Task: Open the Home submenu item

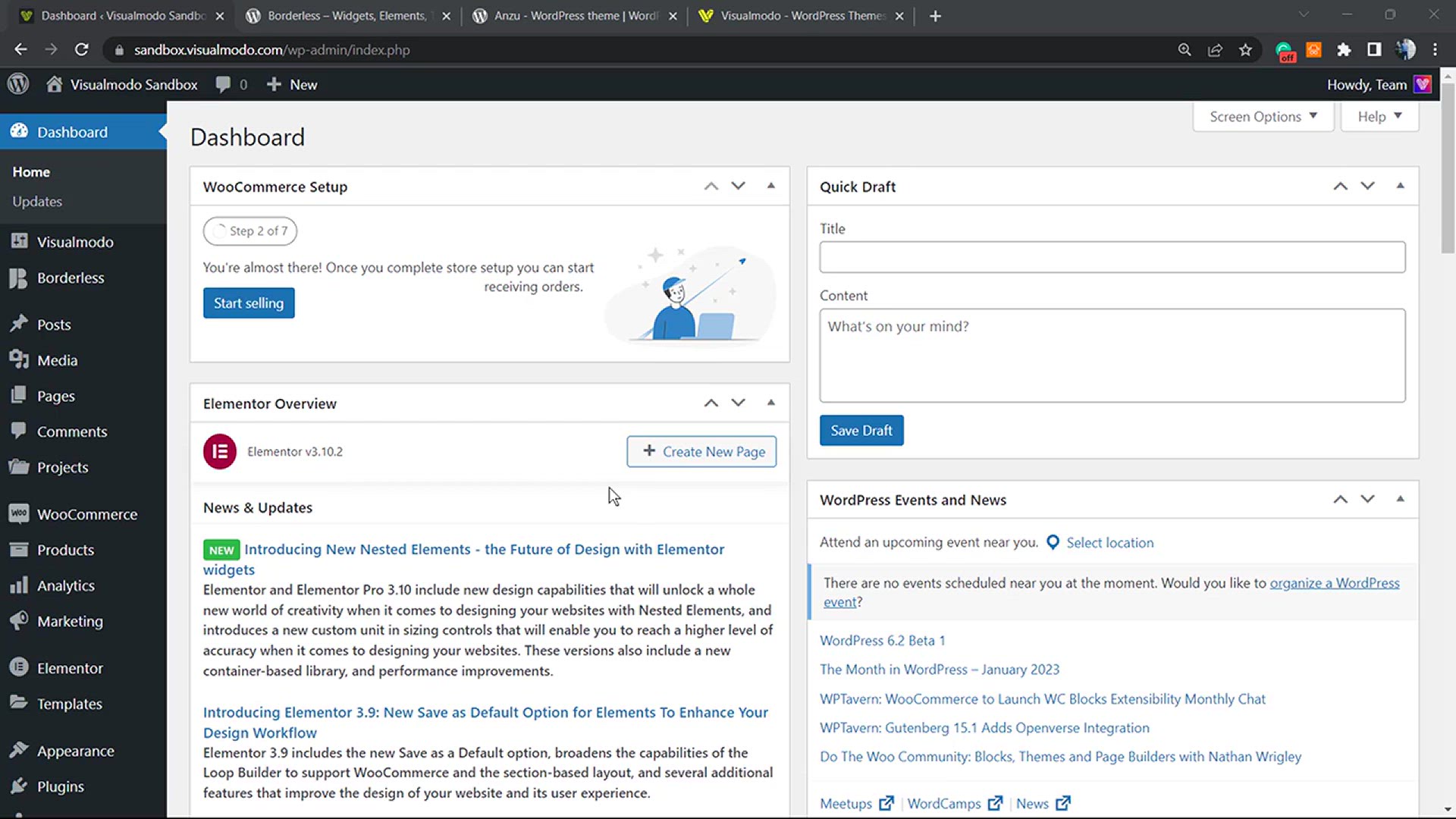Action: [31, 171]
